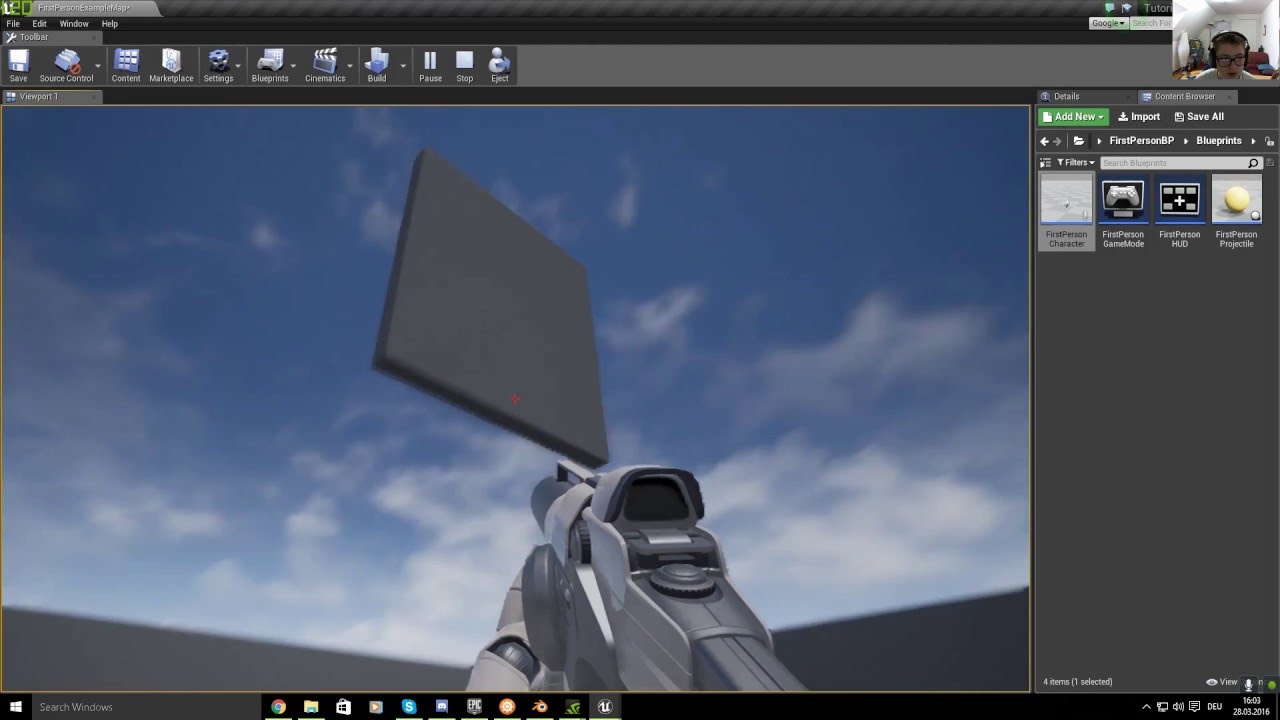This screenshot has width=1280, height=720.
Task: Open the Content toolbar button
Action: tap(126, 66)
